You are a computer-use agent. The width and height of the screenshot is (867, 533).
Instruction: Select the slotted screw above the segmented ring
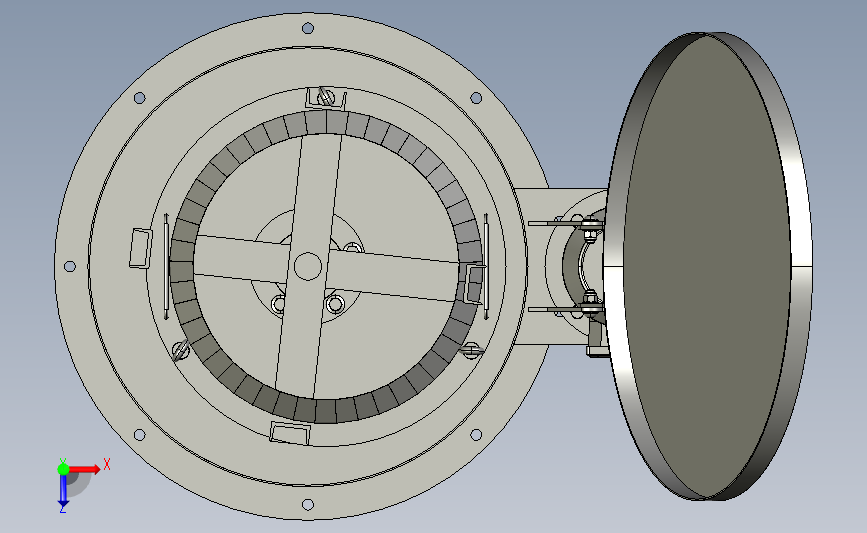(x=327, y=97)
